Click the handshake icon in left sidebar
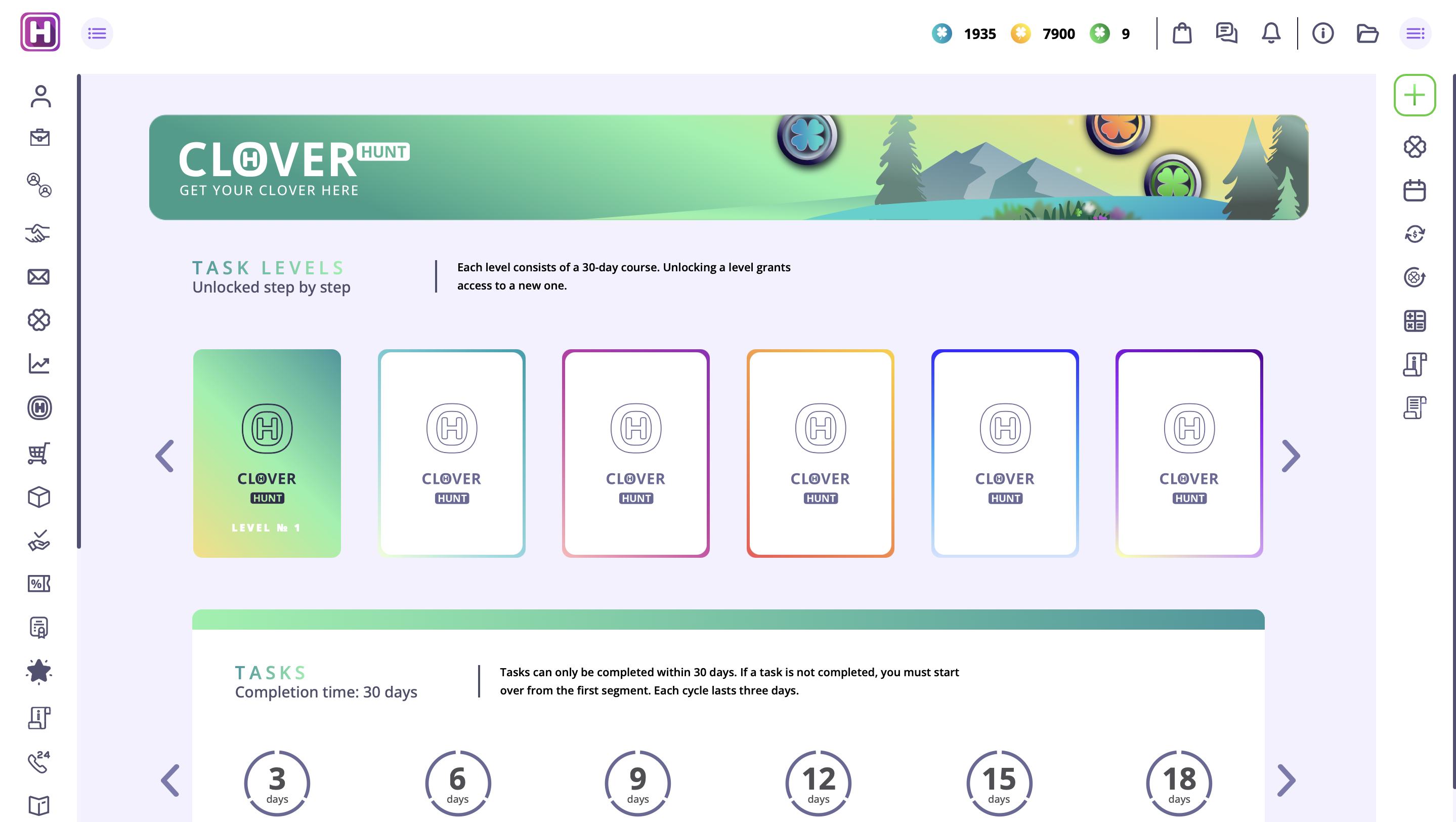The image size is (1456, 822). (39, 233)
